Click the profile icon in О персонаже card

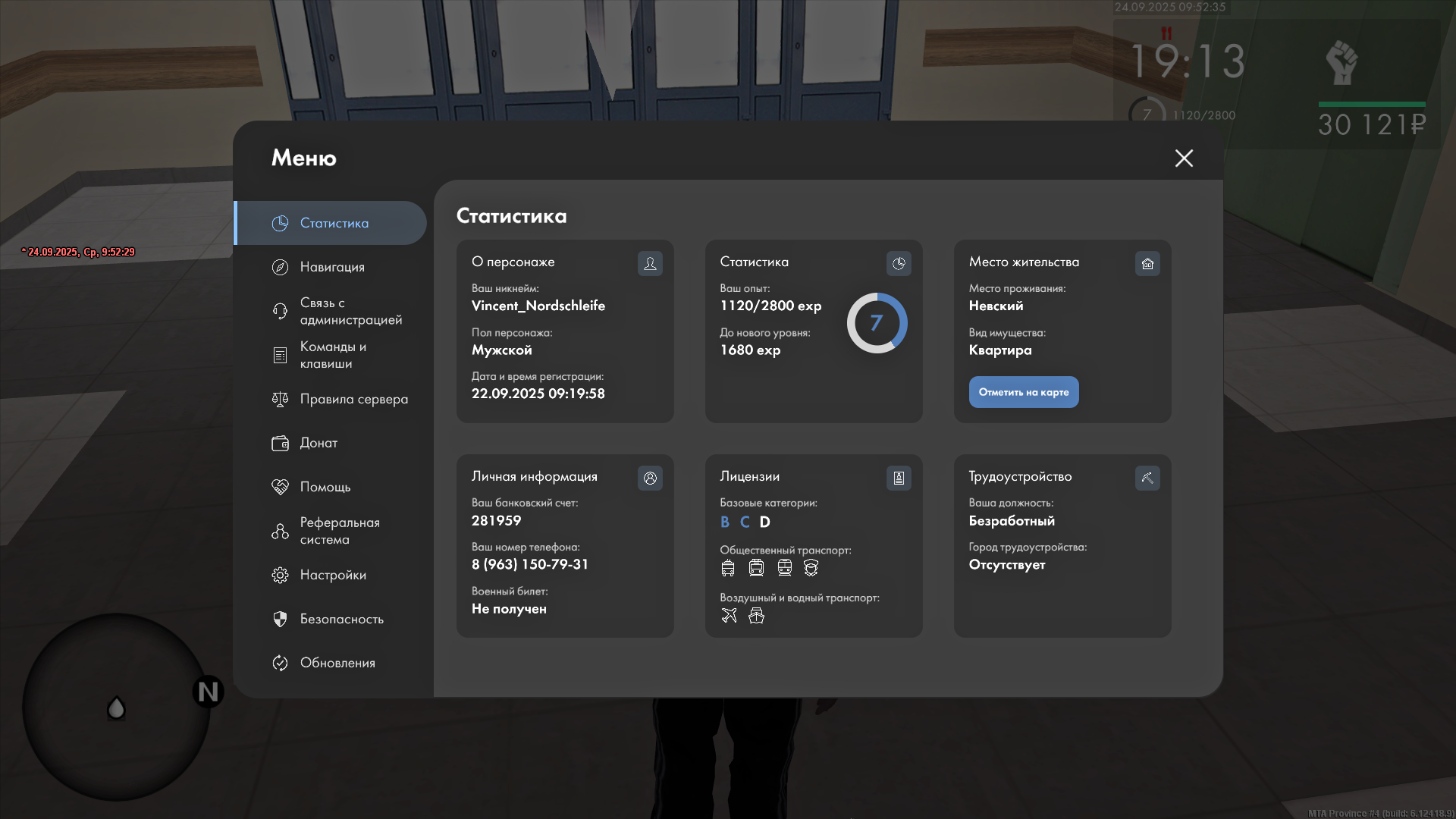coord(650,263)
